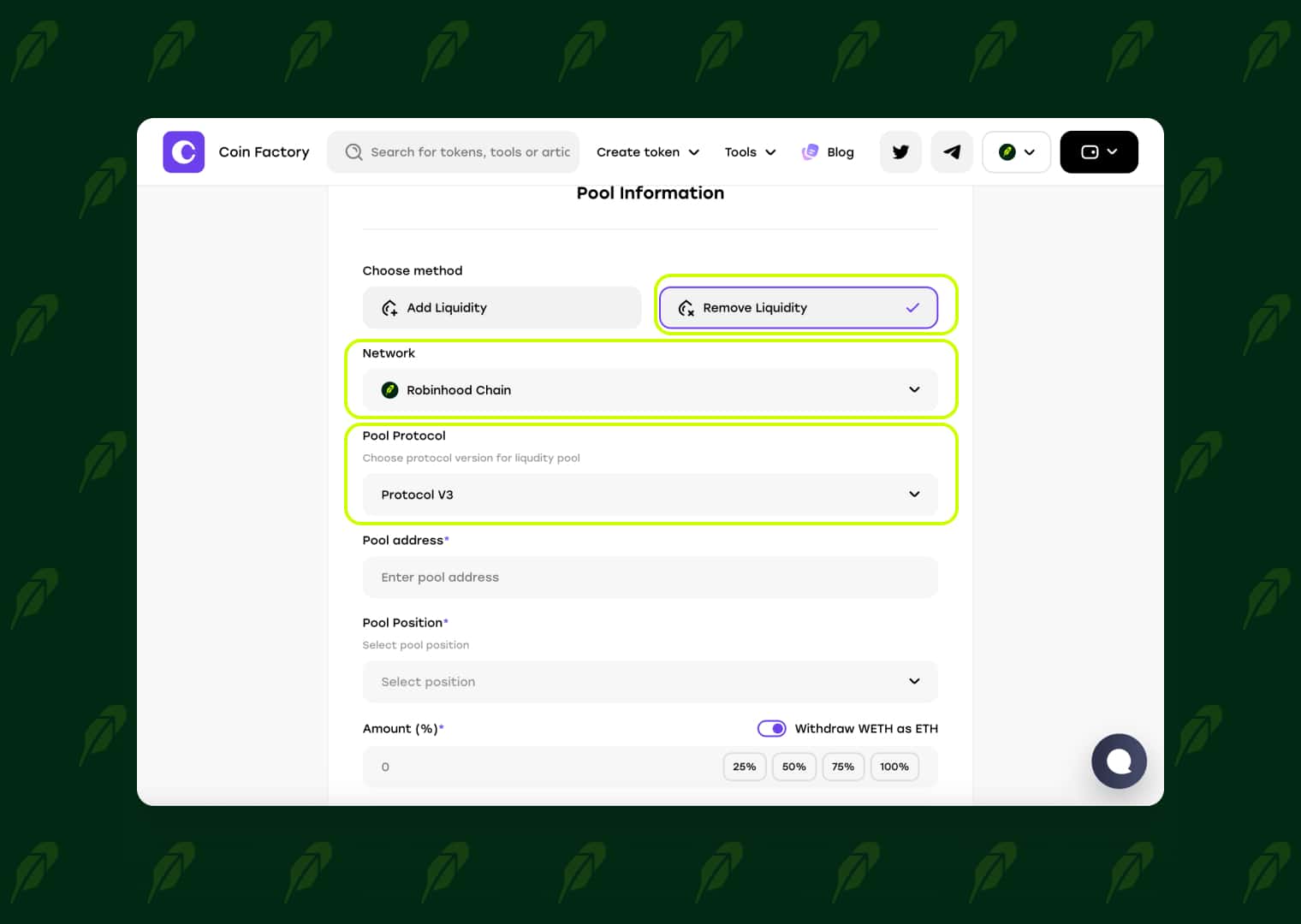Open the Telegram paper-plane icon link
The height and width of the screenshot is (924, 1301).
click(x=952, y=152)
